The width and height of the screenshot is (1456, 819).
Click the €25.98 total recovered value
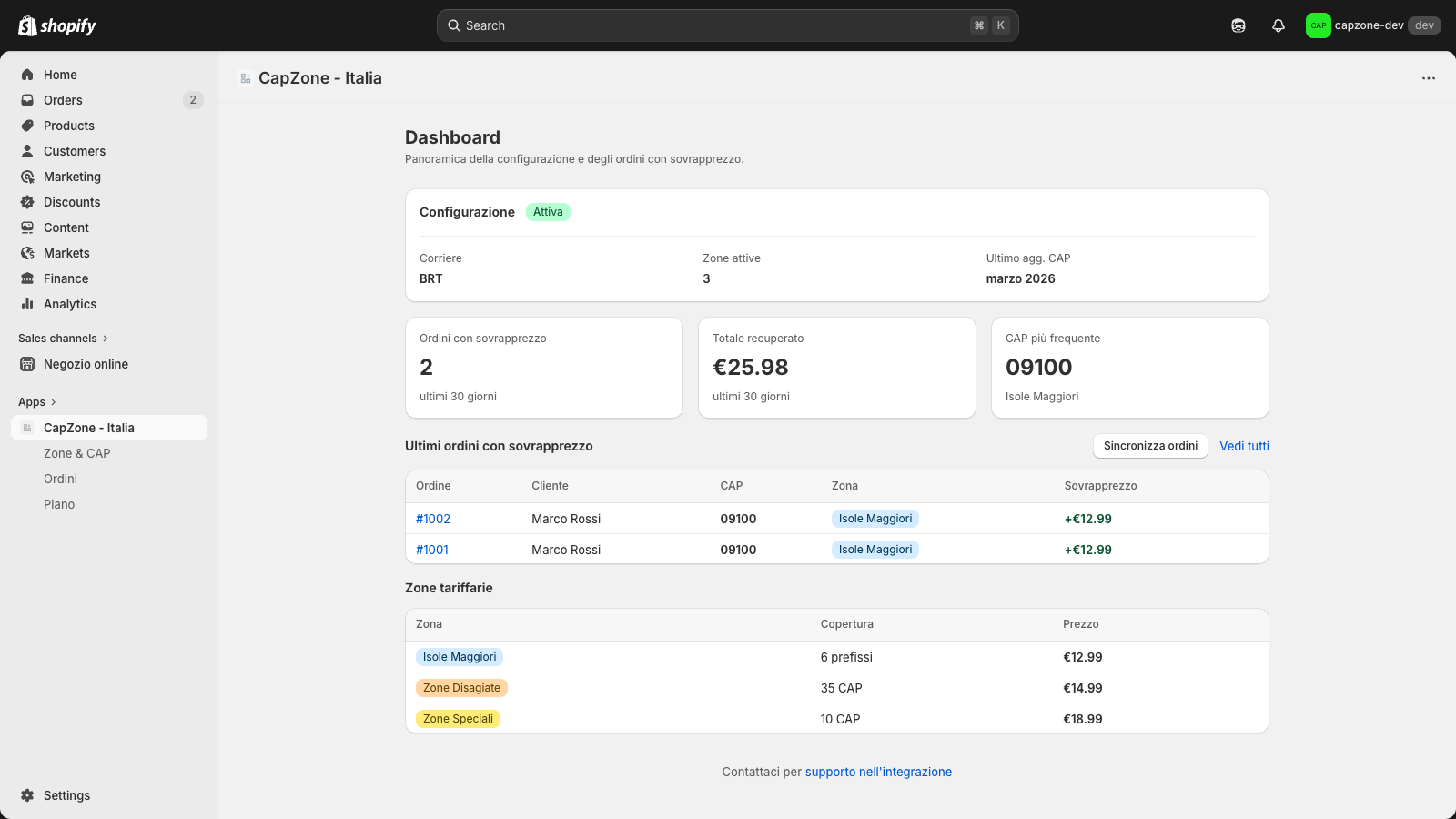coord(751,367)
